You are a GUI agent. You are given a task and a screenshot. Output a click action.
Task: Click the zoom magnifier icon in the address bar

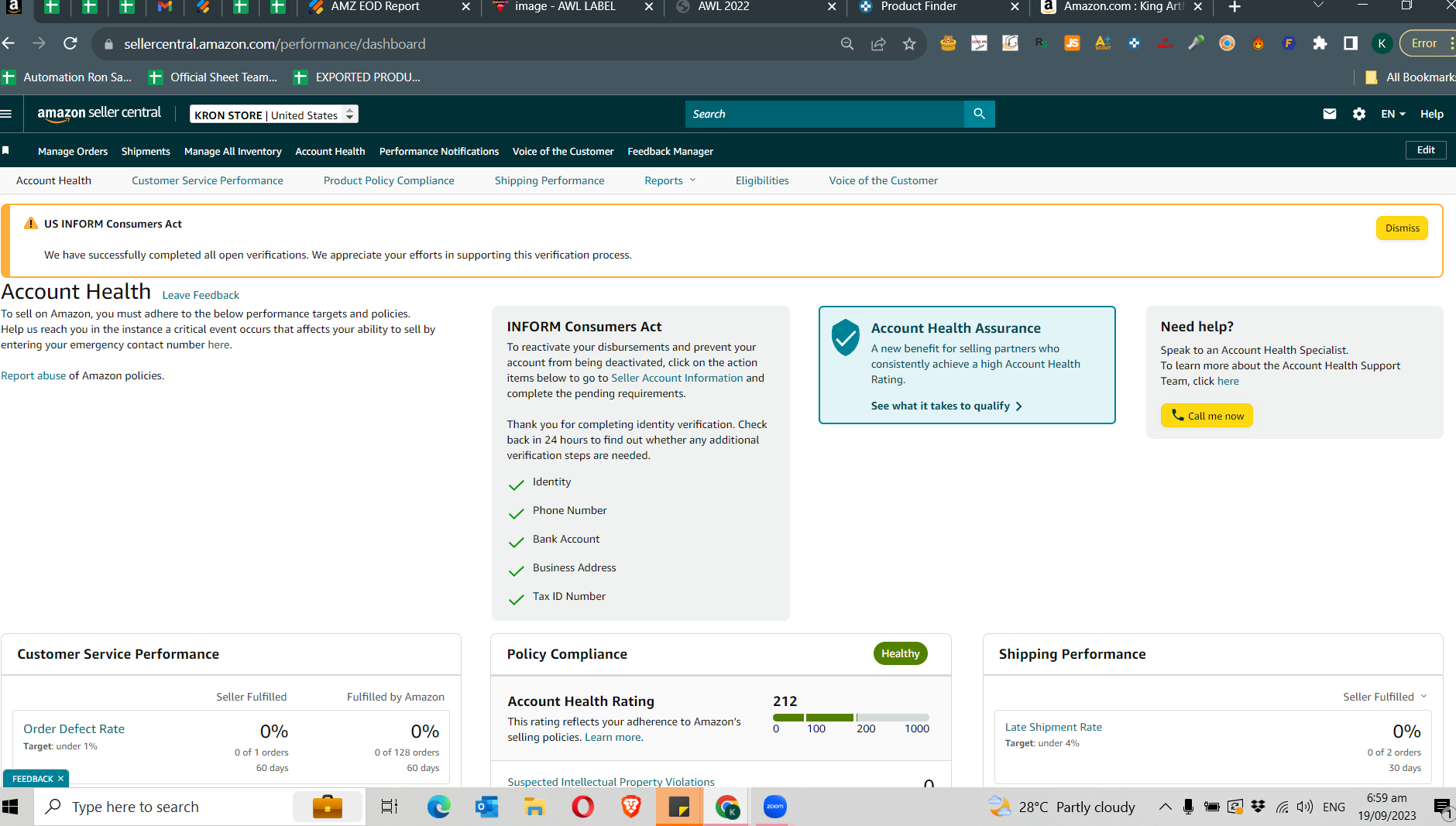pos(847,44)
